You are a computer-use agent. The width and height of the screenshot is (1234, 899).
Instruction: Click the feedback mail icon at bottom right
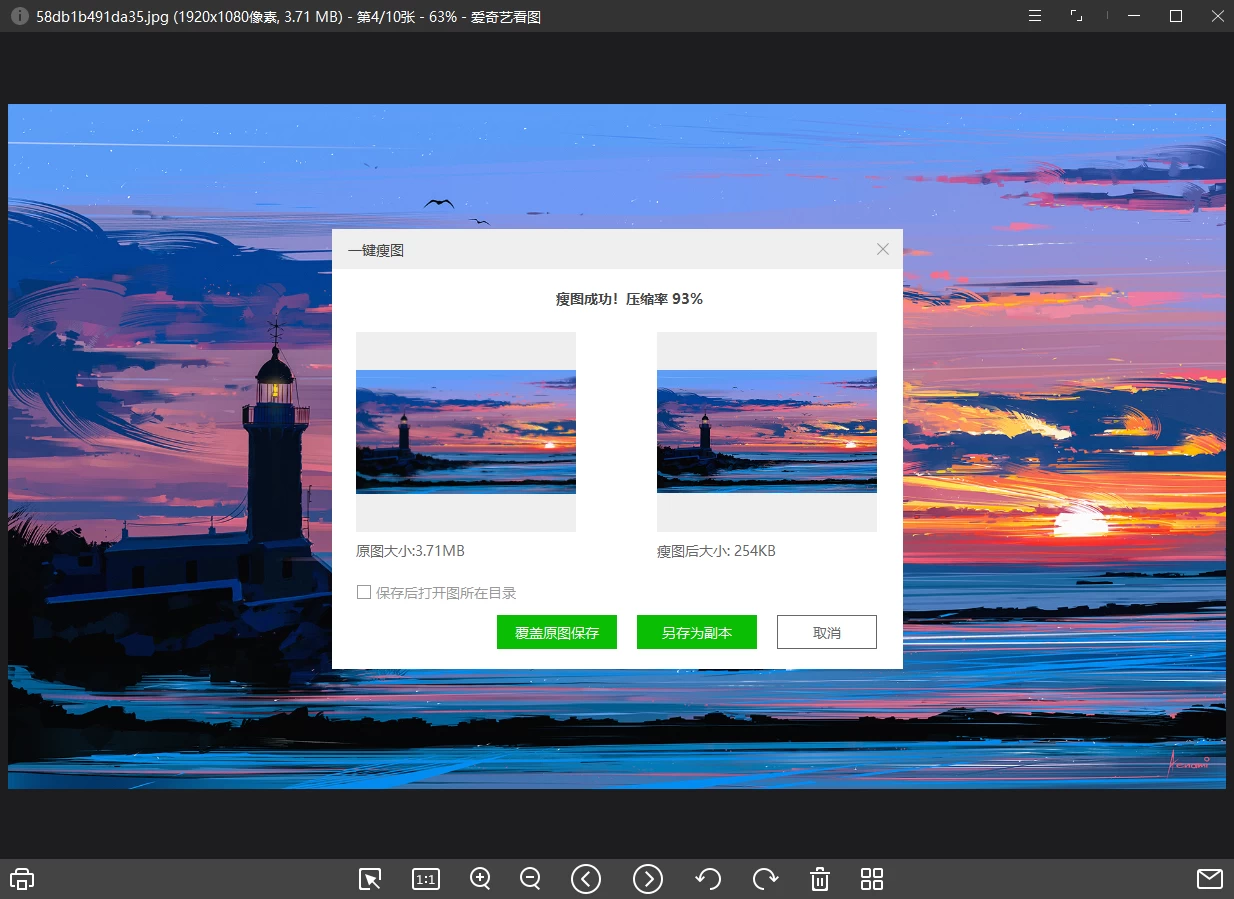(1209, 878)
